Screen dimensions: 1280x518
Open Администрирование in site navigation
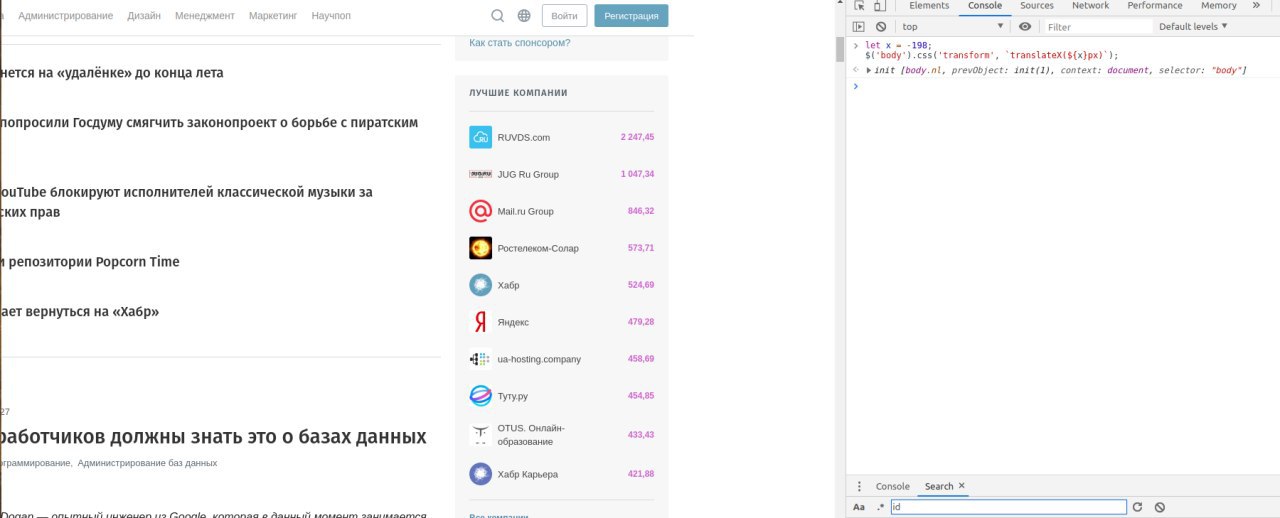coord(65,16)
